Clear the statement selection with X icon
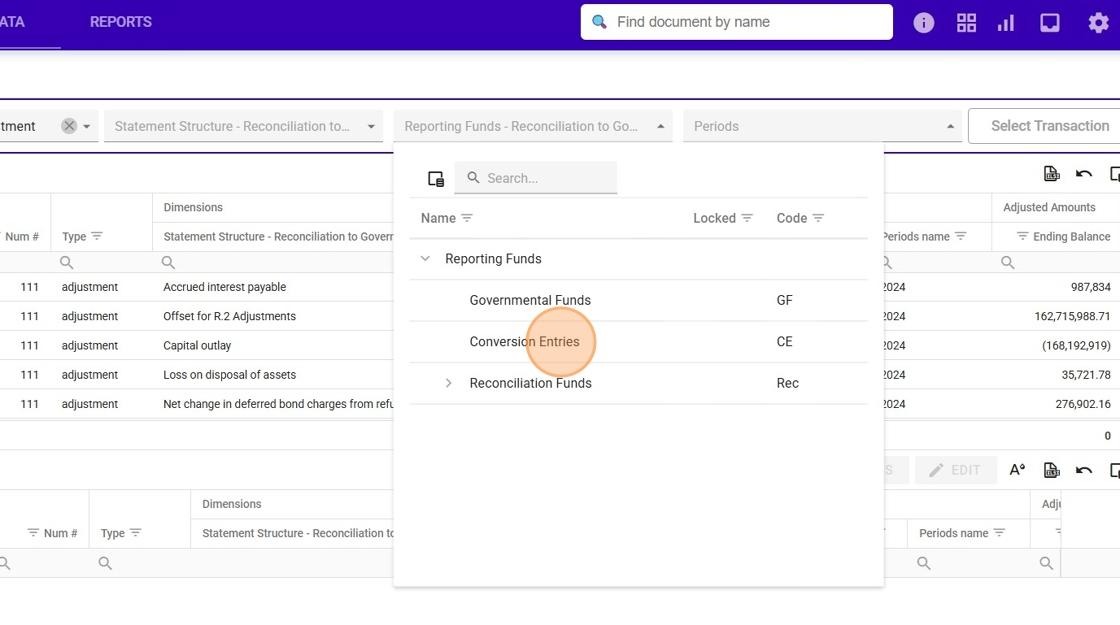The width and height of the screenshot is (1120, 625). point(69,126)
